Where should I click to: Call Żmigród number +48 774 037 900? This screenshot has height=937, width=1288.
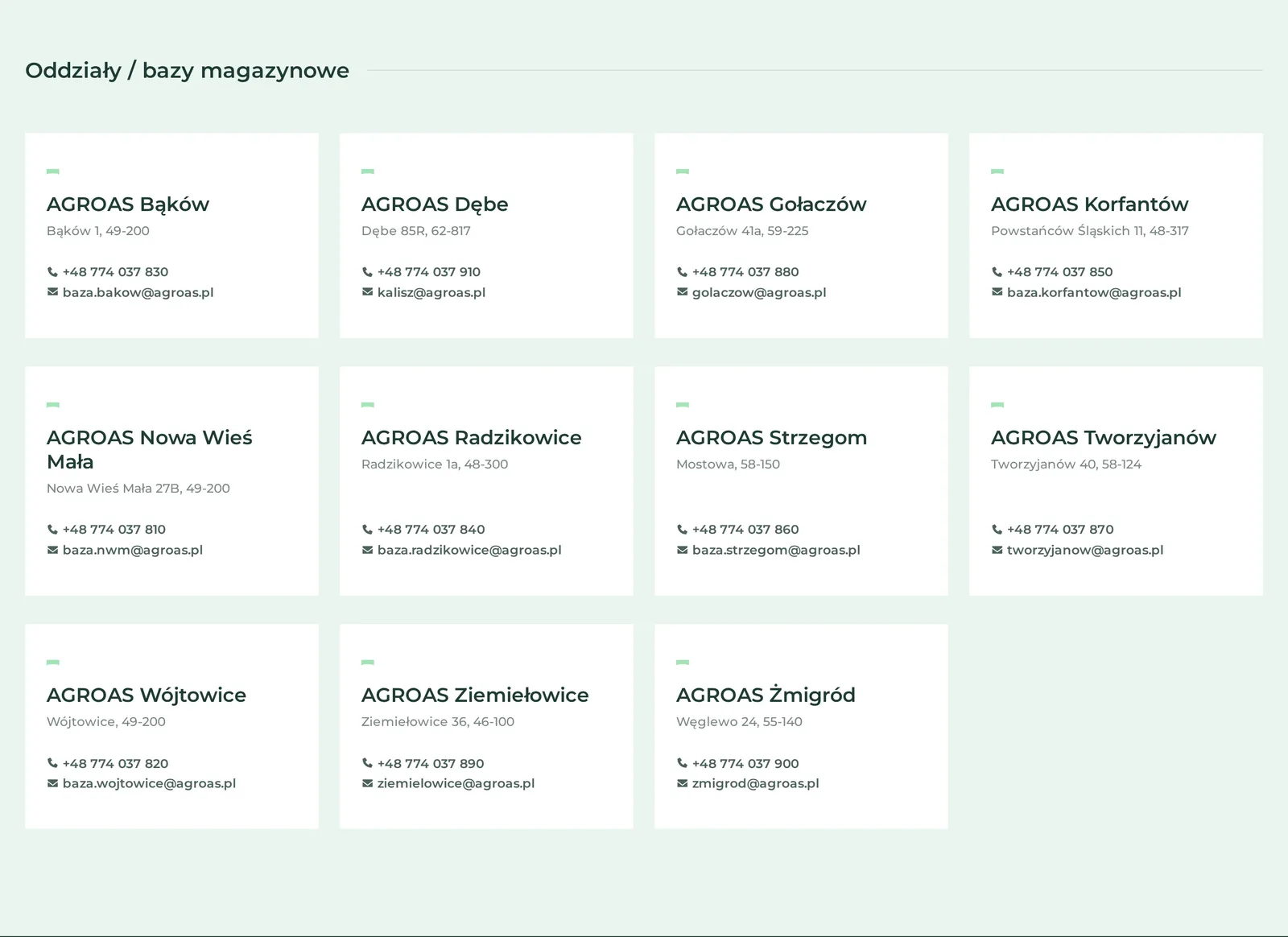(745, 763)
